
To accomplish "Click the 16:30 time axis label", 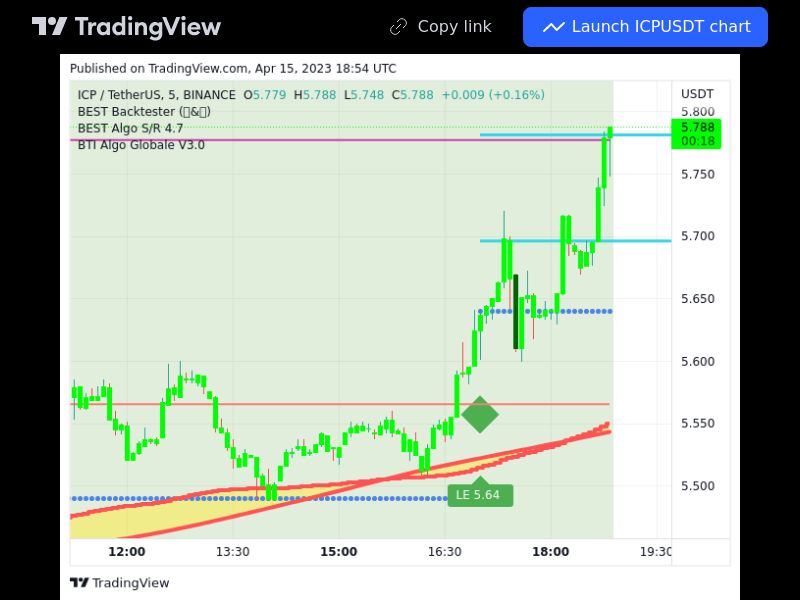I will point(445,552).
